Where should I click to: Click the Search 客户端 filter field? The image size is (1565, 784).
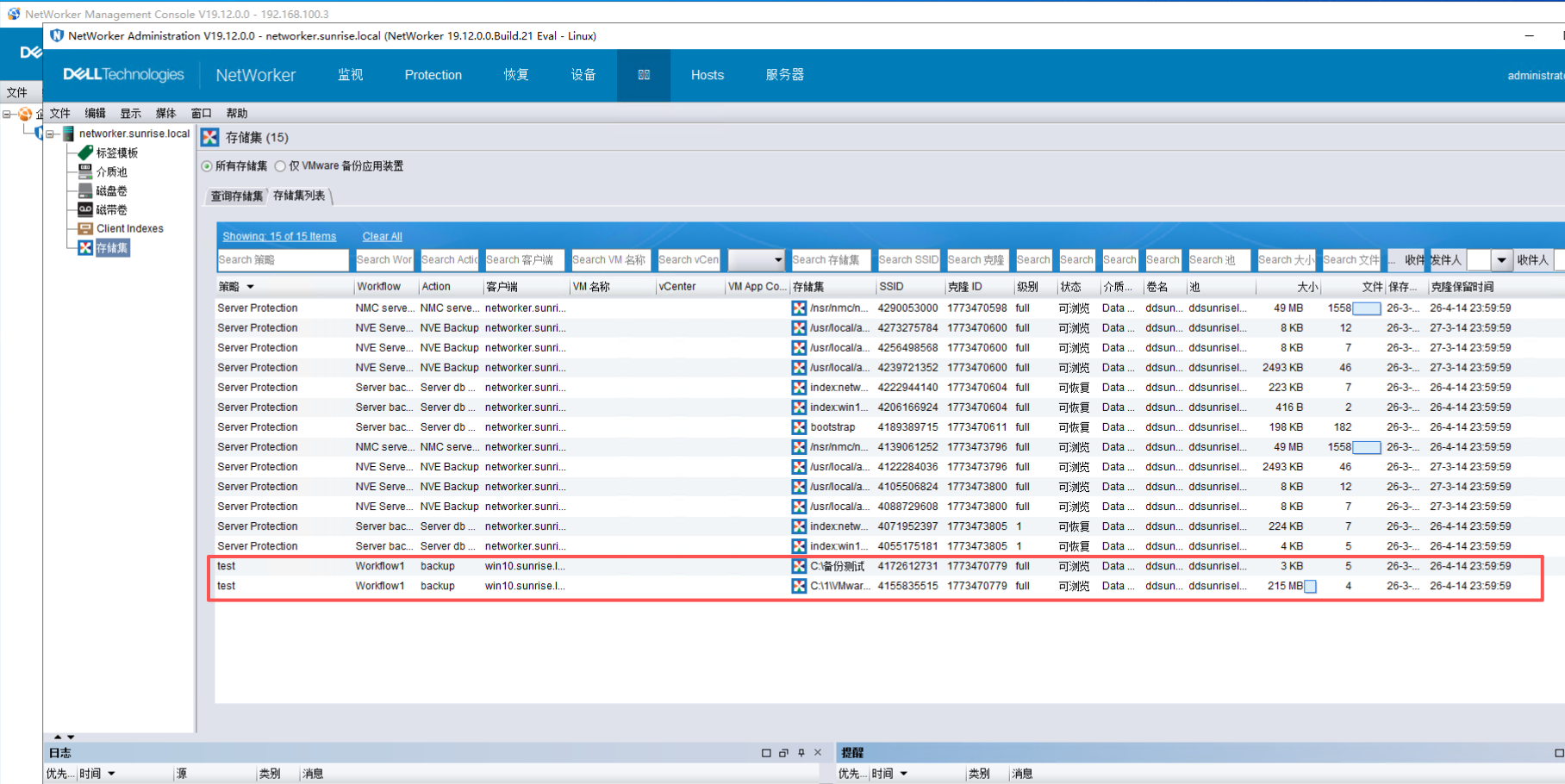click(x=524, y=259)
